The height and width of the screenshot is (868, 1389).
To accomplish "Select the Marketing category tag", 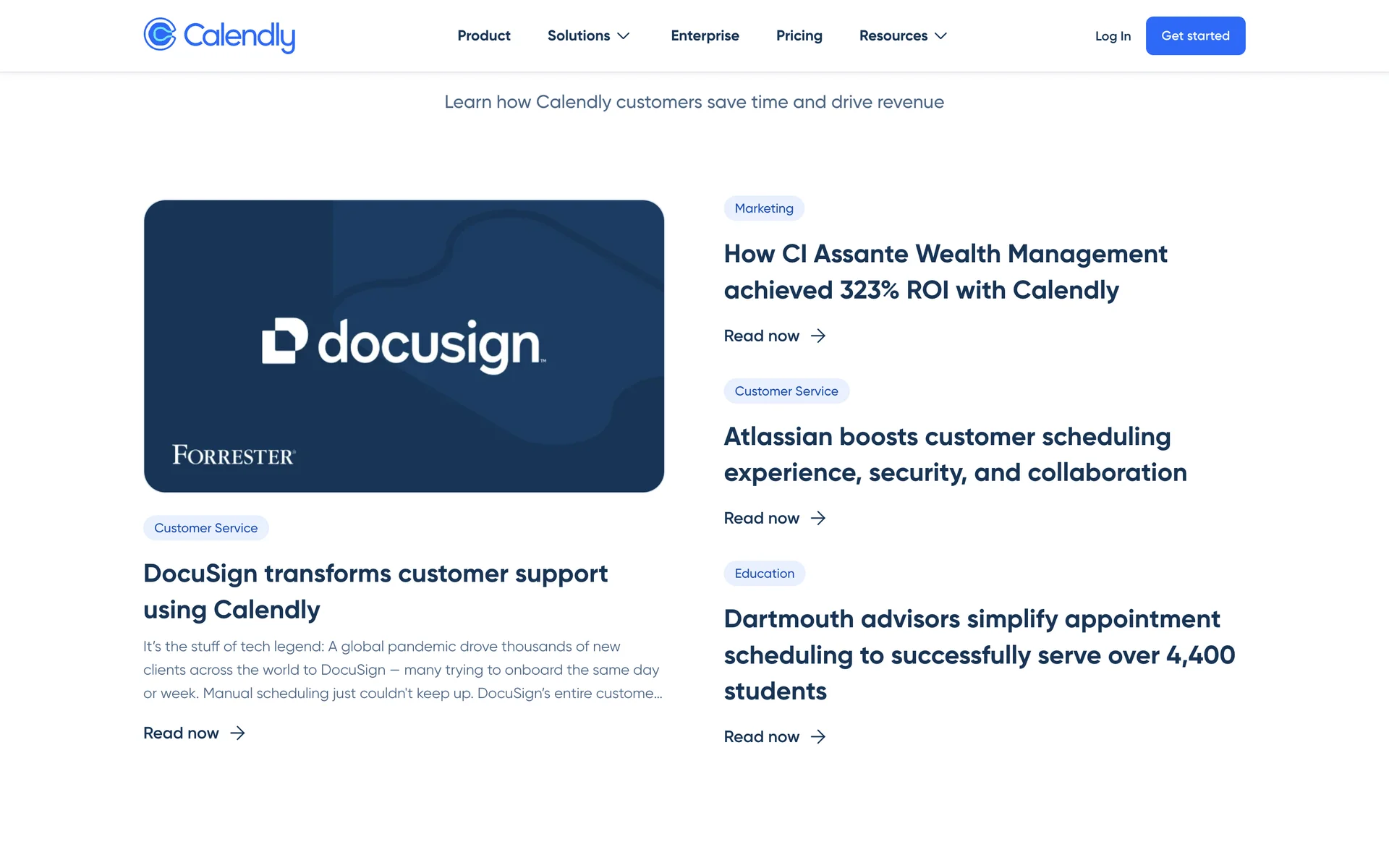I will [764, 208].
